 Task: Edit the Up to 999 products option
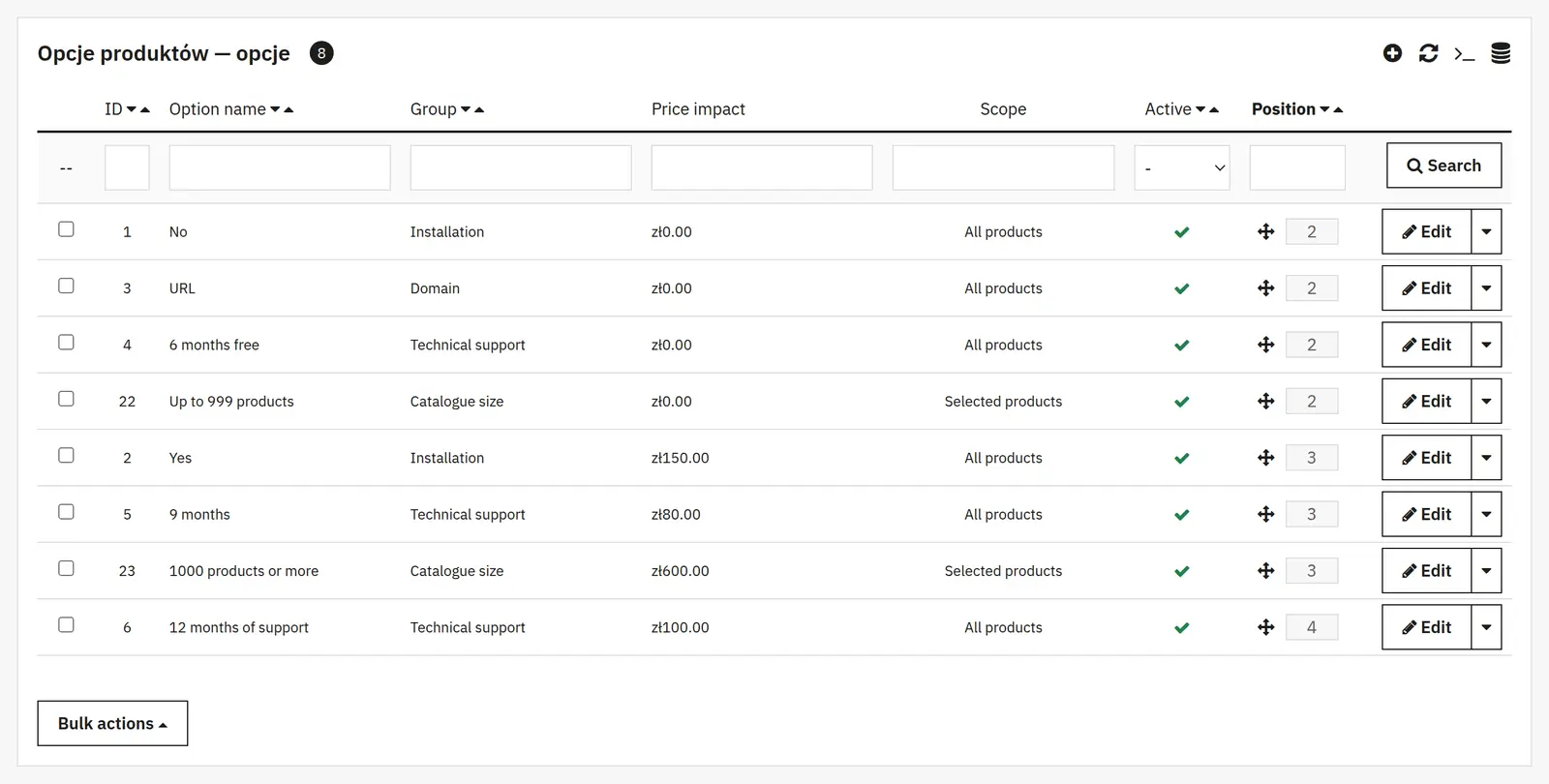pyautogui.click(x=1426, y=402)
